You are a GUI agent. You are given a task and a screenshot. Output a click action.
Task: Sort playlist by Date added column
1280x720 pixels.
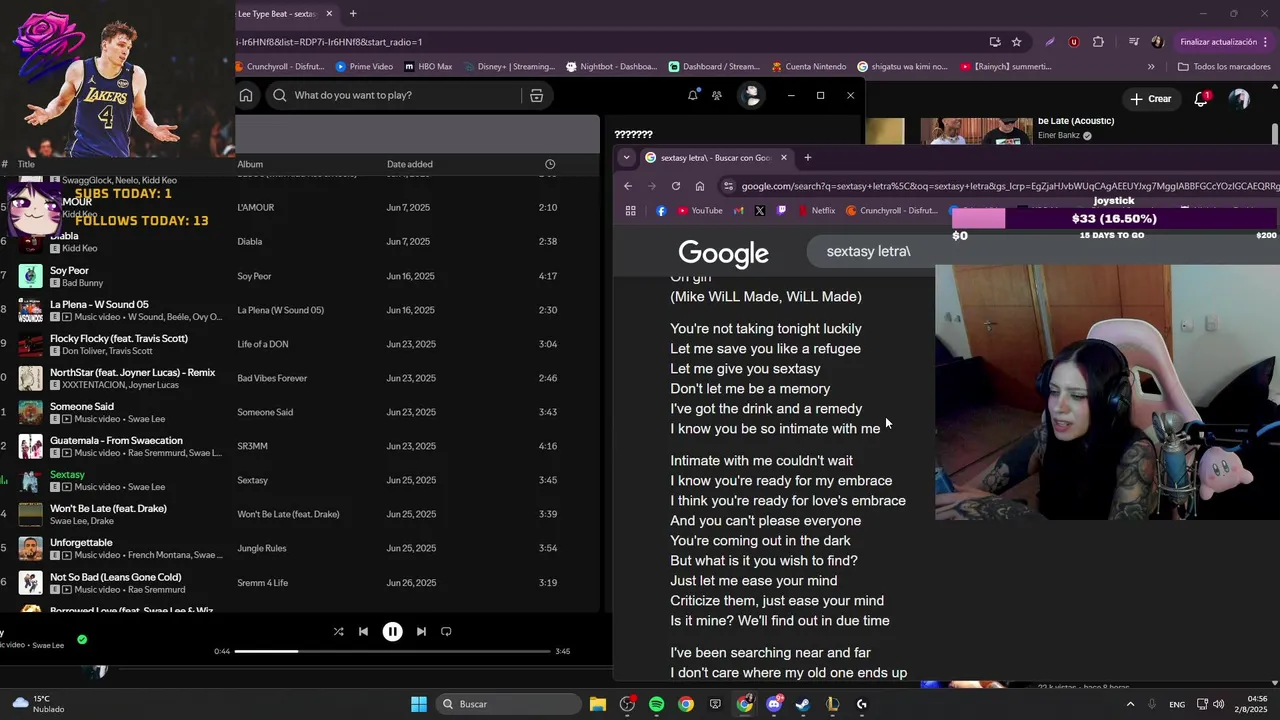click(x=410, y=164)
